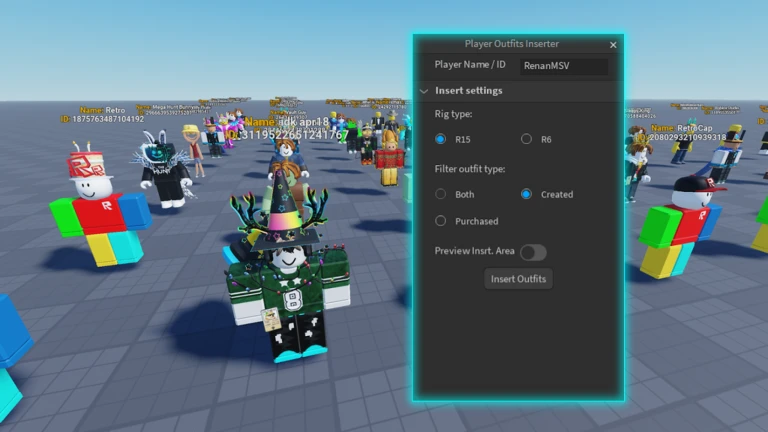Enable the Preview Insrt. Area toggle
Screen dimensions: 768x432
532,252
